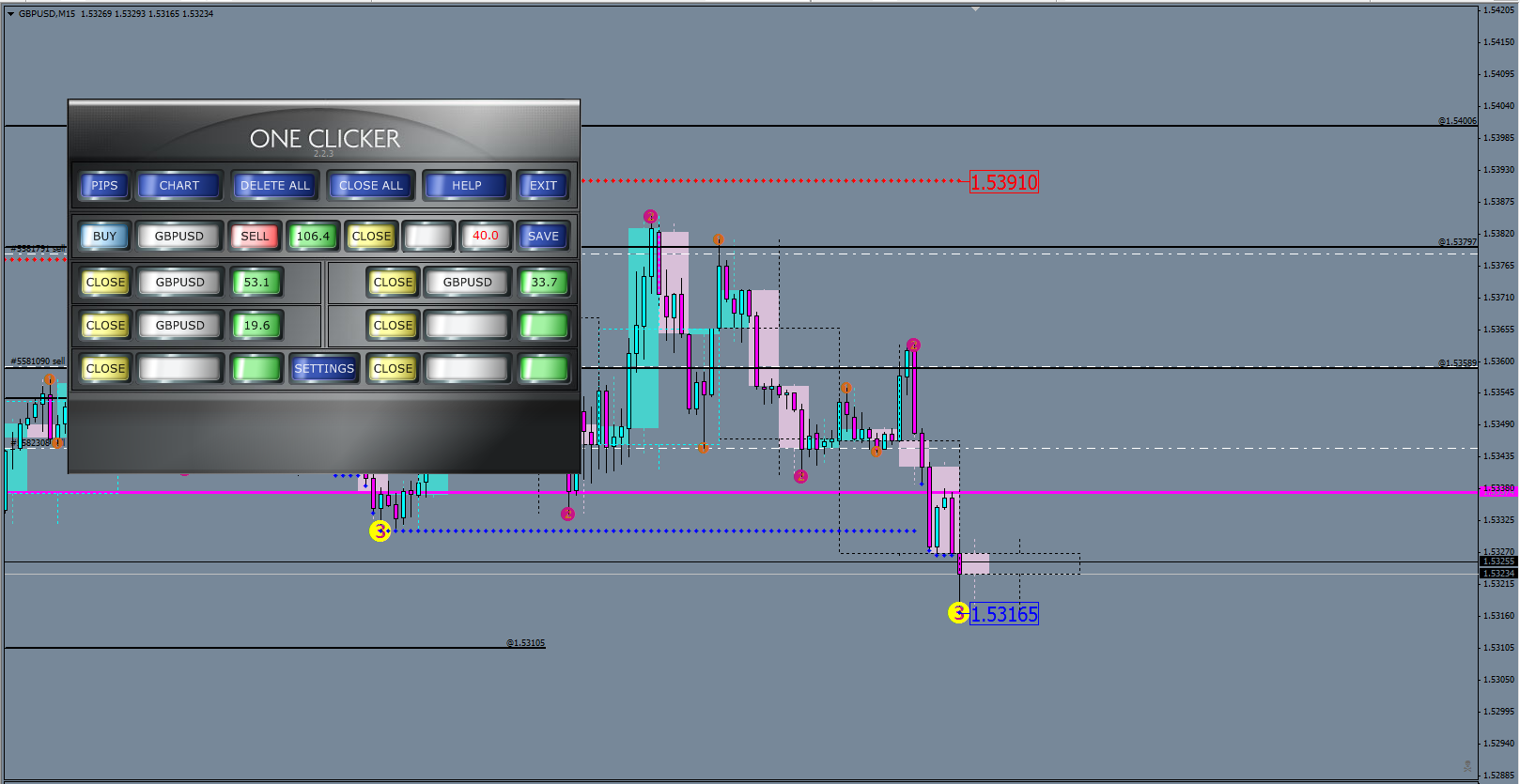
Task: Open GBPUSD,M15 chart menu arrow
Action: pos(11,14)
